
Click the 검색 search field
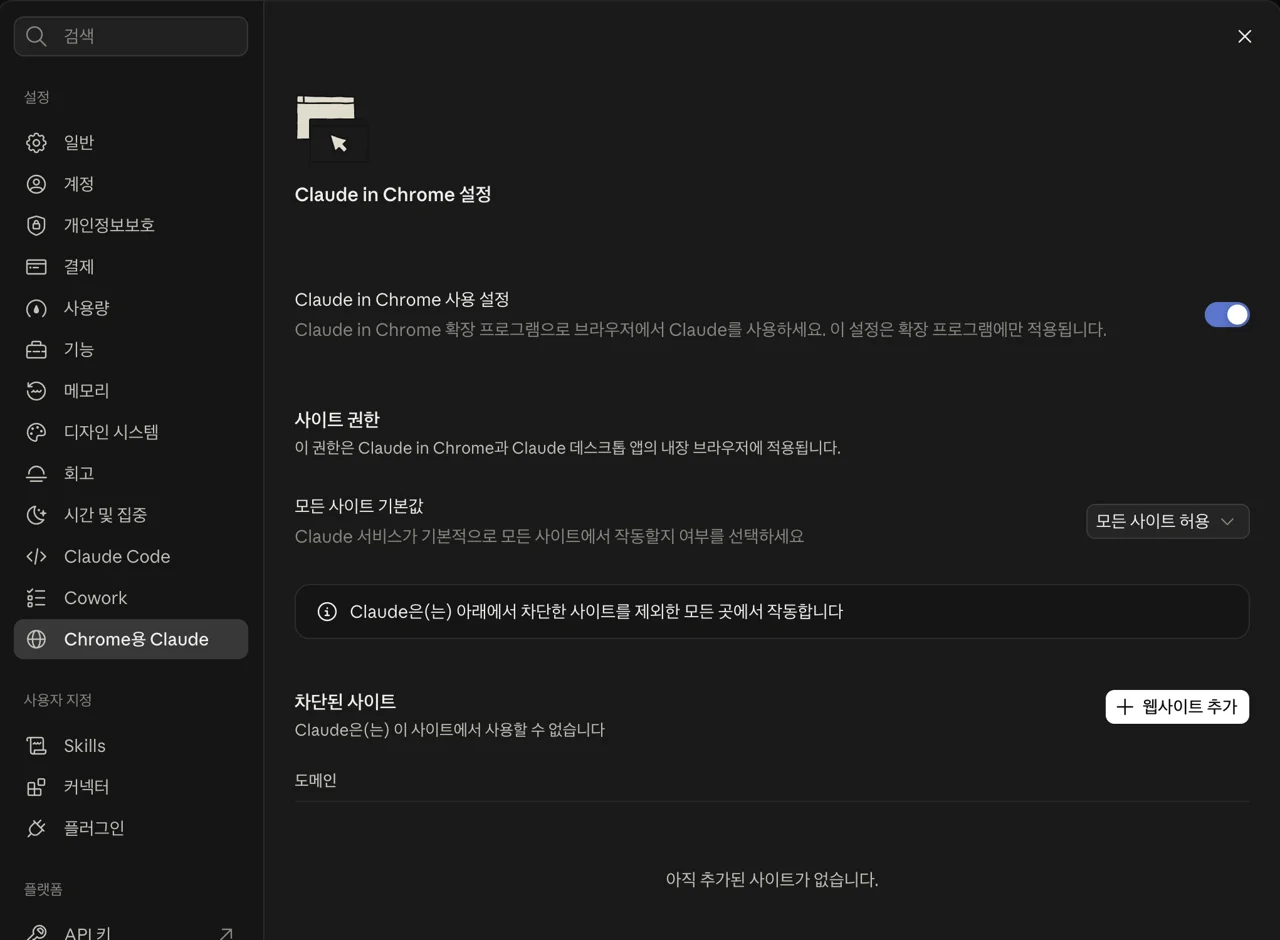[x=131, y=36]
